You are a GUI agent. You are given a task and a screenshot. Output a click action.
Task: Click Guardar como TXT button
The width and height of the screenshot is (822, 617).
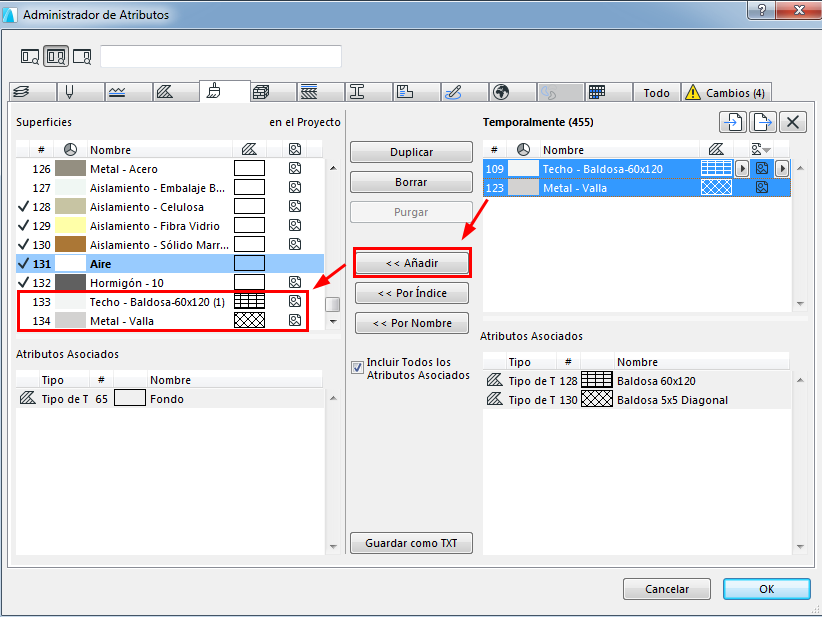412,543
